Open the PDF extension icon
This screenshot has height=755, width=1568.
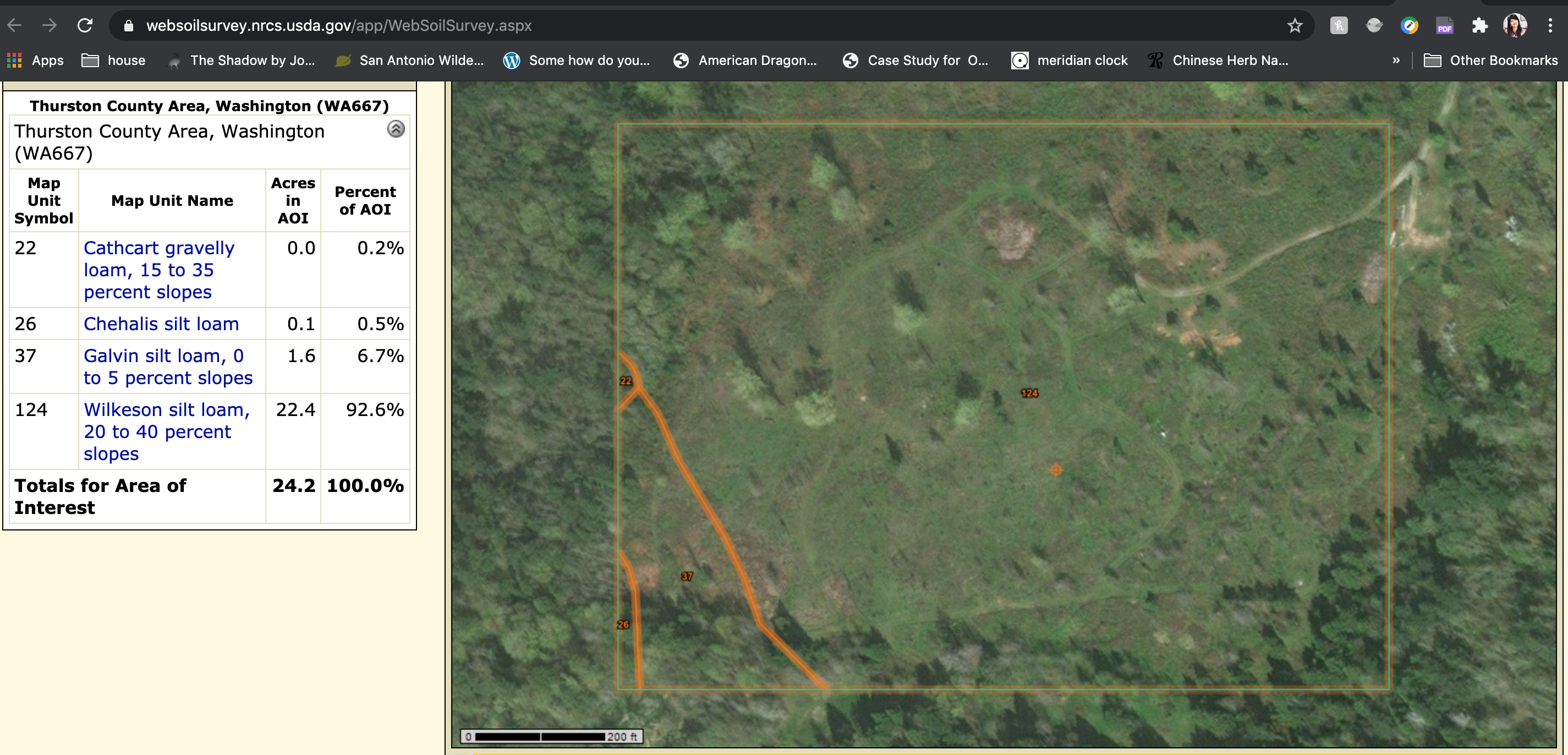click(1444, 25)
